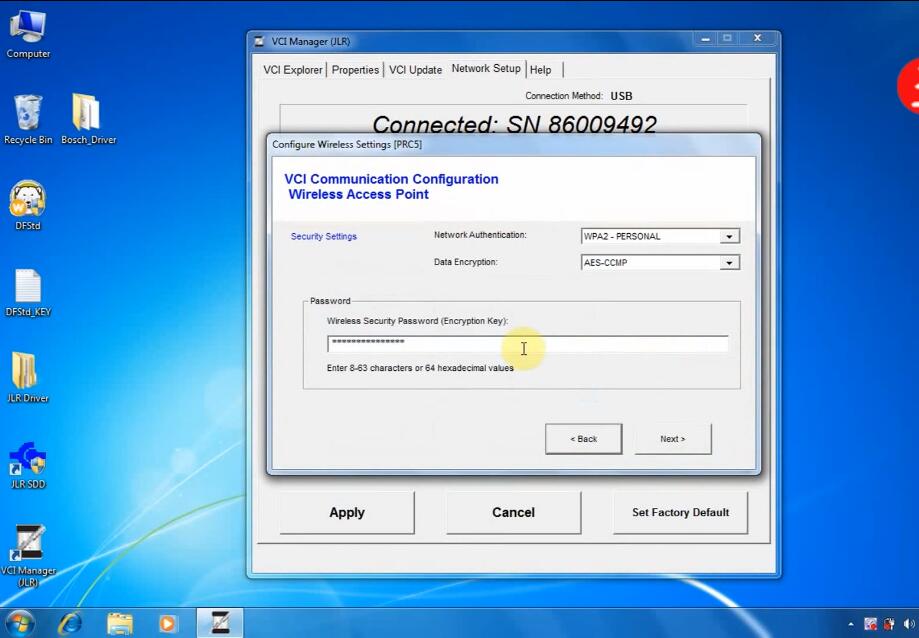Open the Data Encryption dropdown
Screen dimensions: 919x638
729,262
